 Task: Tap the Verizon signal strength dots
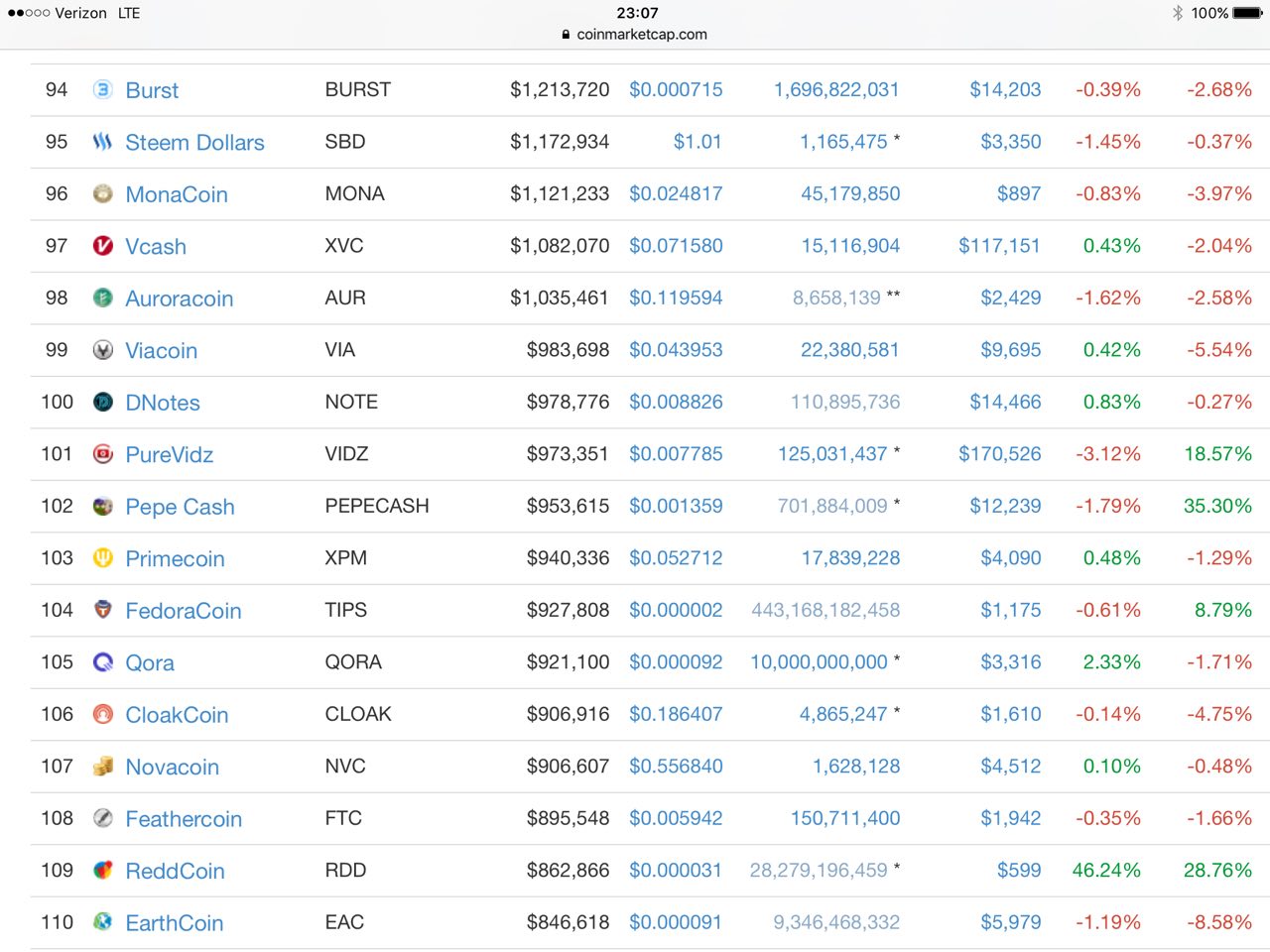28,13
